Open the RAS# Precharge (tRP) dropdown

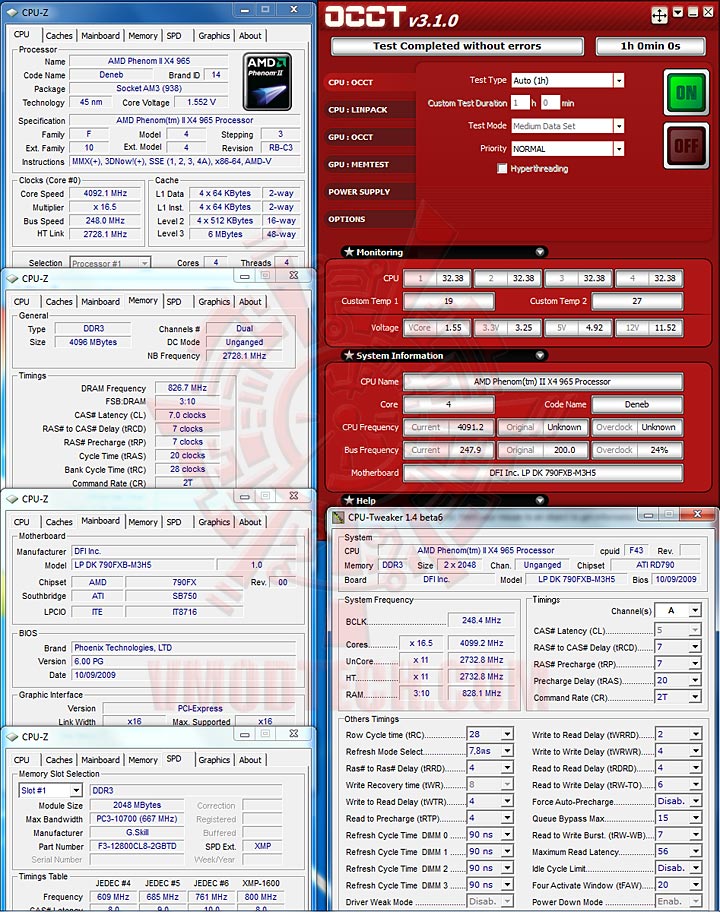pos(695,664)
